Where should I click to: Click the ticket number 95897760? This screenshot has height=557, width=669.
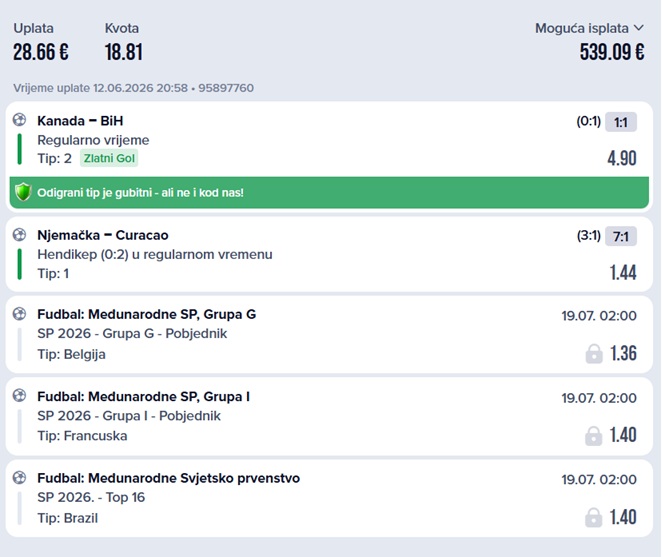(226, 88)
